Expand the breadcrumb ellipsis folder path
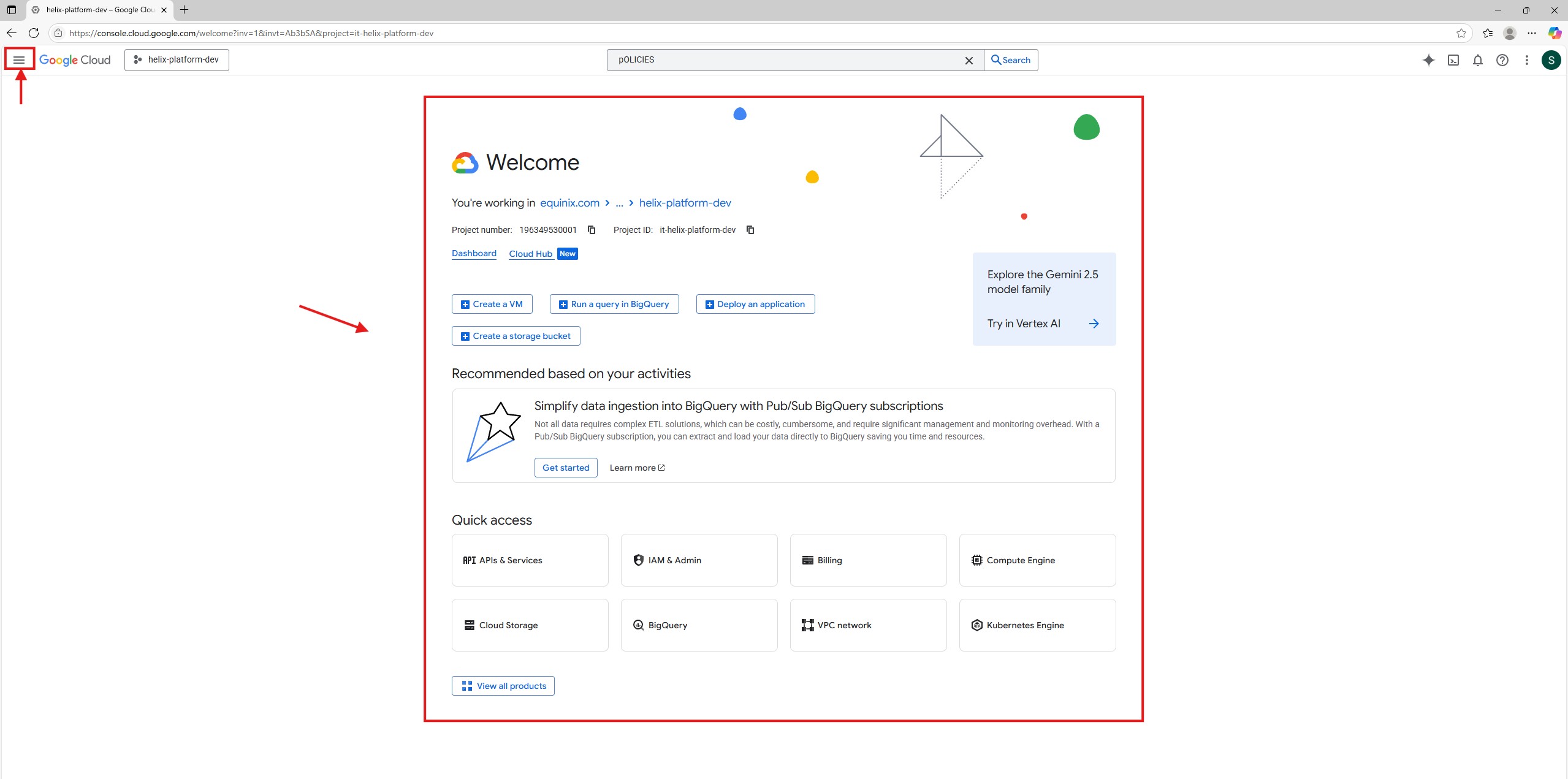The image size is (1568, 779). point(619,203)
